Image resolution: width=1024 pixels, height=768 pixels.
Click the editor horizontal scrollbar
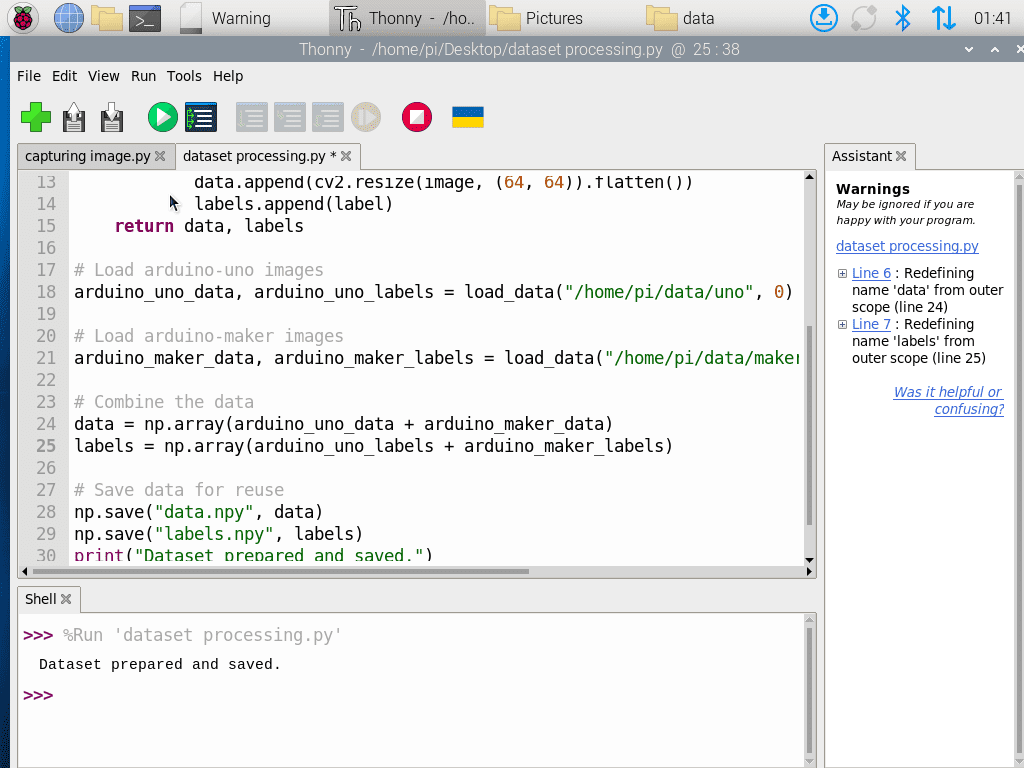300,572
